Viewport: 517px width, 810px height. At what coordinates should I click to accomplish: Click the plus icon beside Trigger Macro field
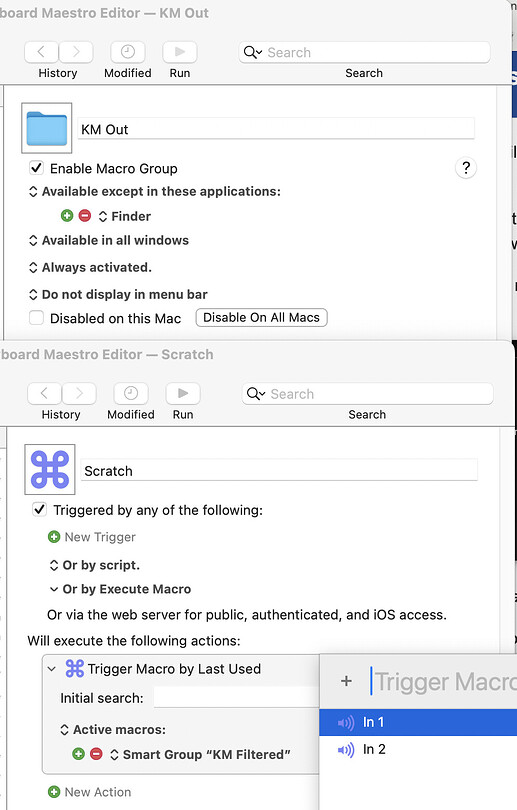tap(346, 681)
